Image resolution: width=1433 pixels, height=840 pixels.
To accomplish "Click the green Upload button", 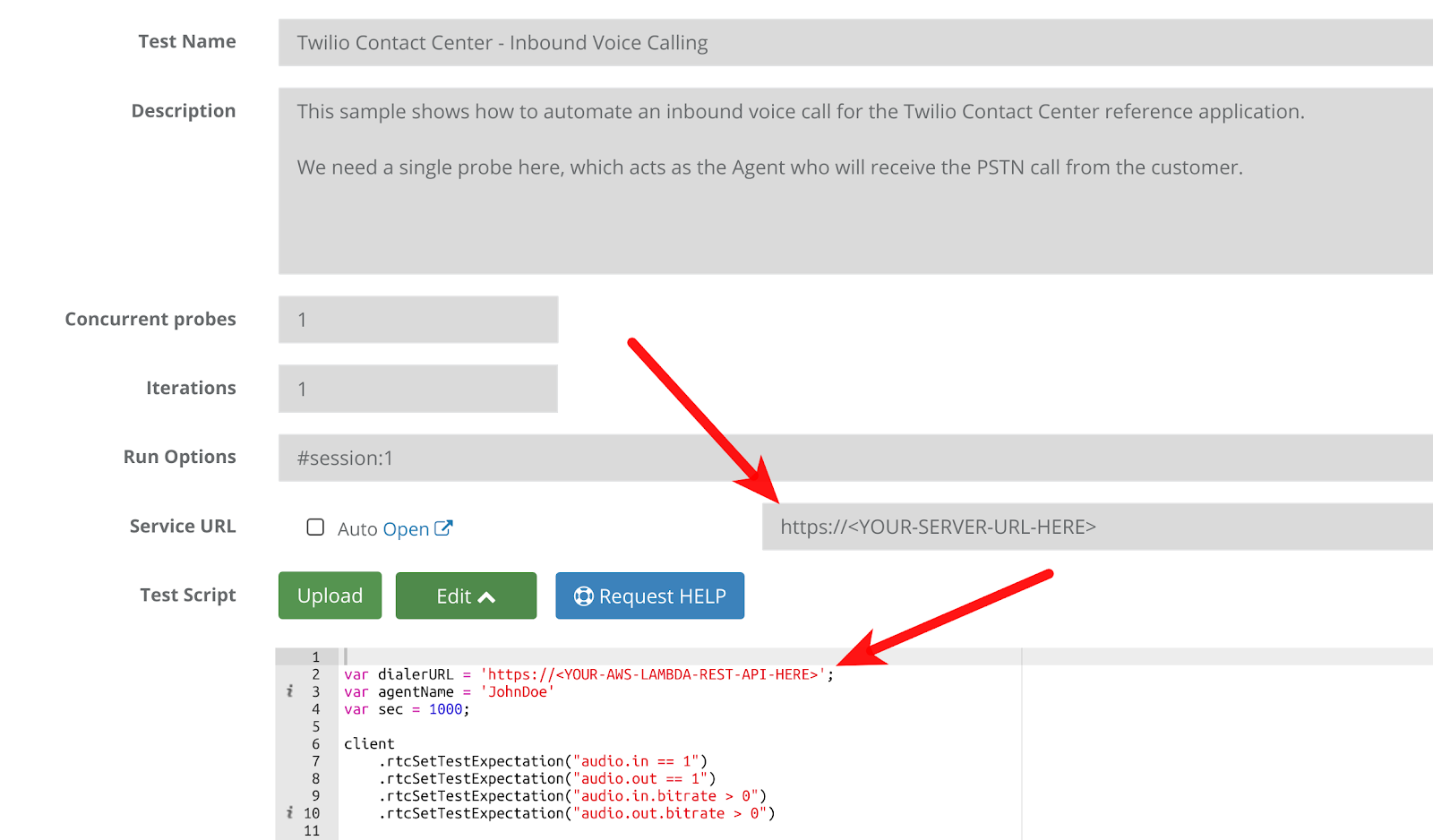I will tap(330, 596).
